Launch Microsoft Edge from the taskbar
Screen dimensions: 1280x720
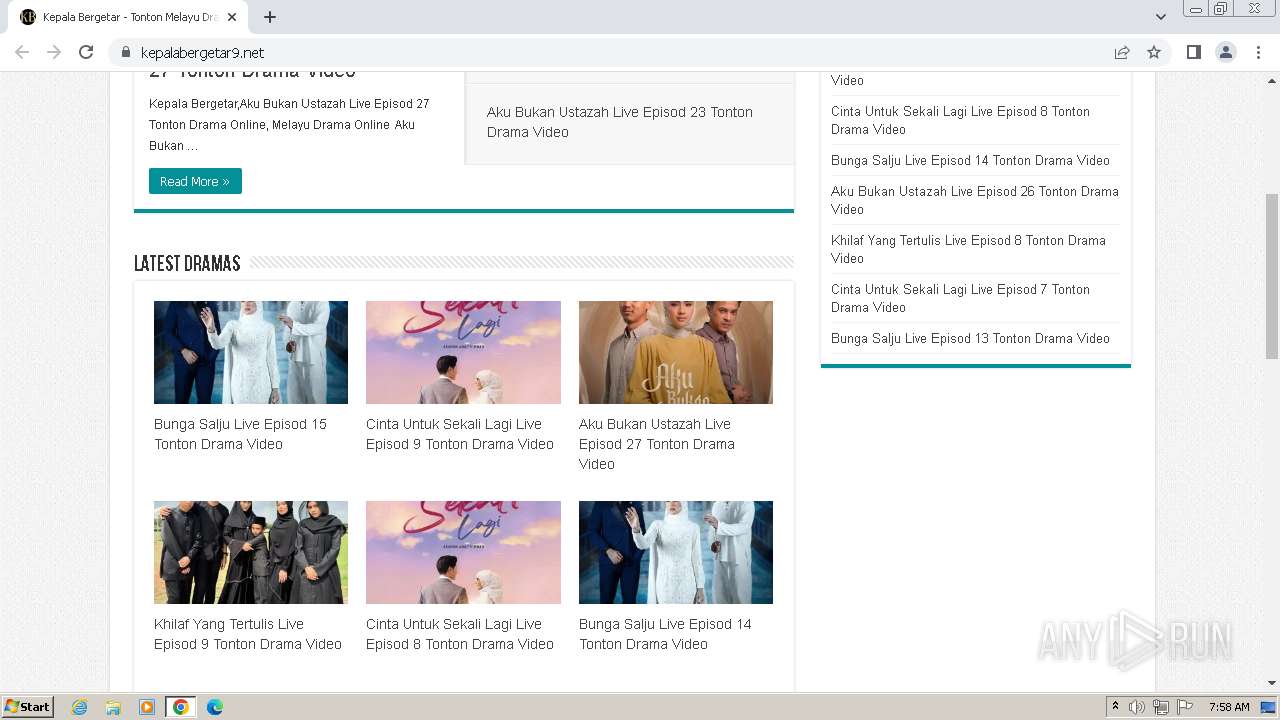click(215, 707)
